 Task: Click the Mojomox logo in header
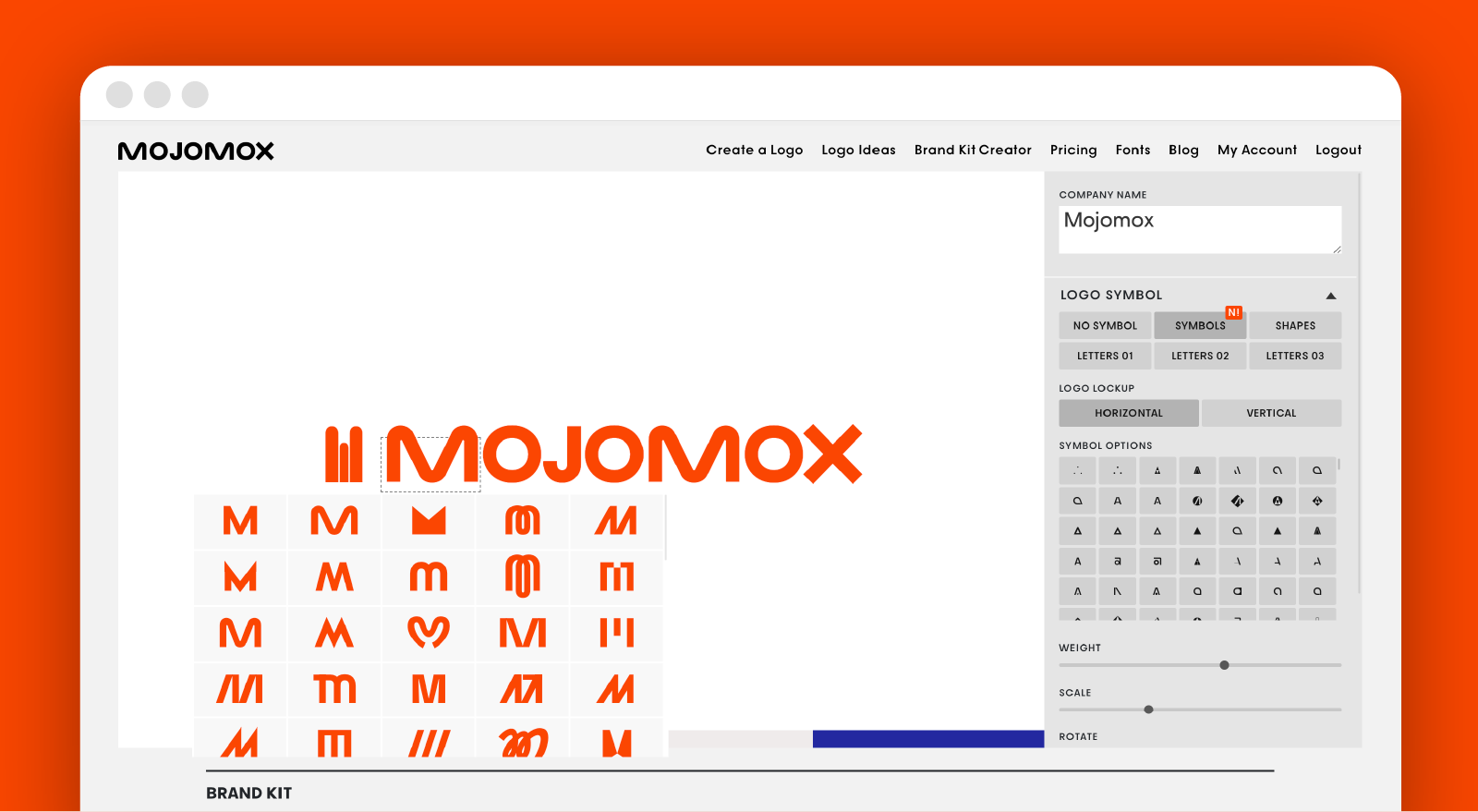point(196,151)
